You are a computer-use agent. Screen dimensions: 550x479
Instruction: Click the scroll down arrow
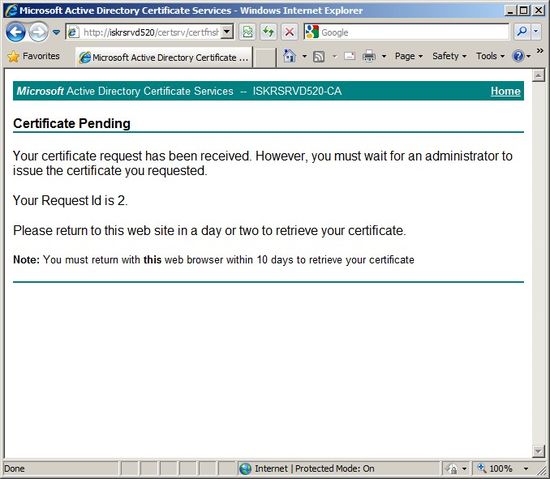538,451
